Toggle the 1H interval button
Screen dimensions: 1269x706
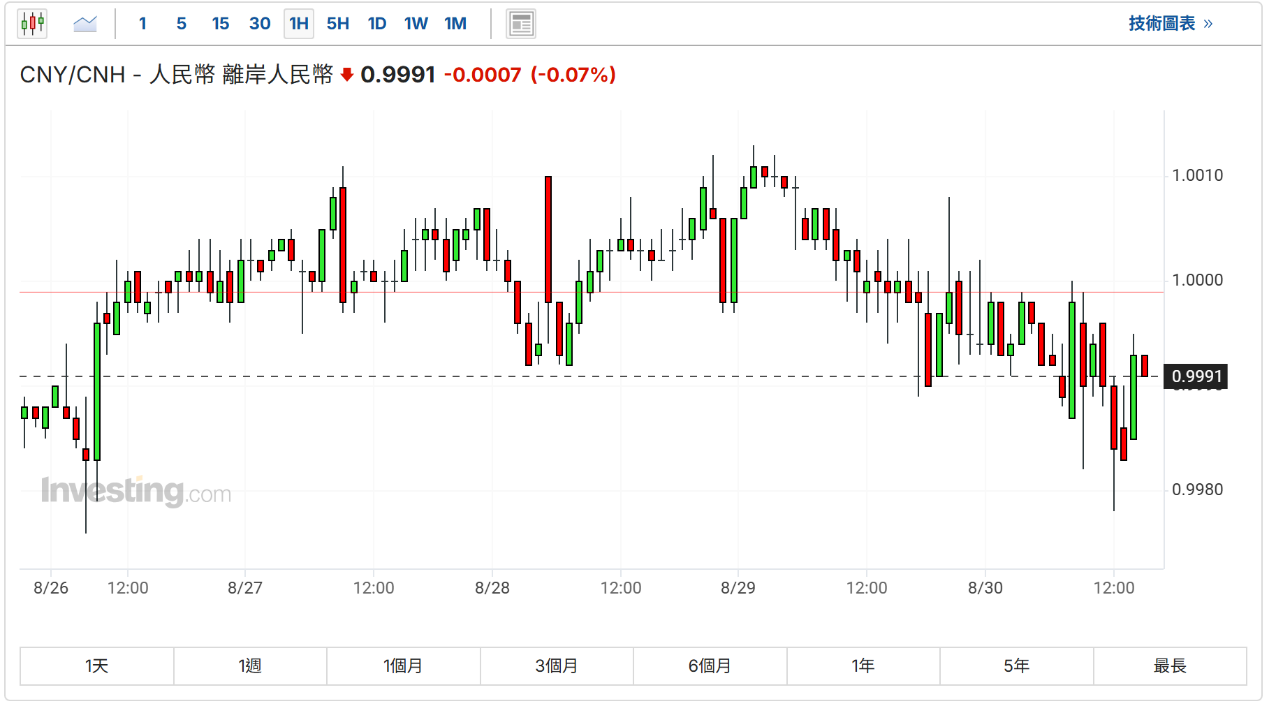298,23
